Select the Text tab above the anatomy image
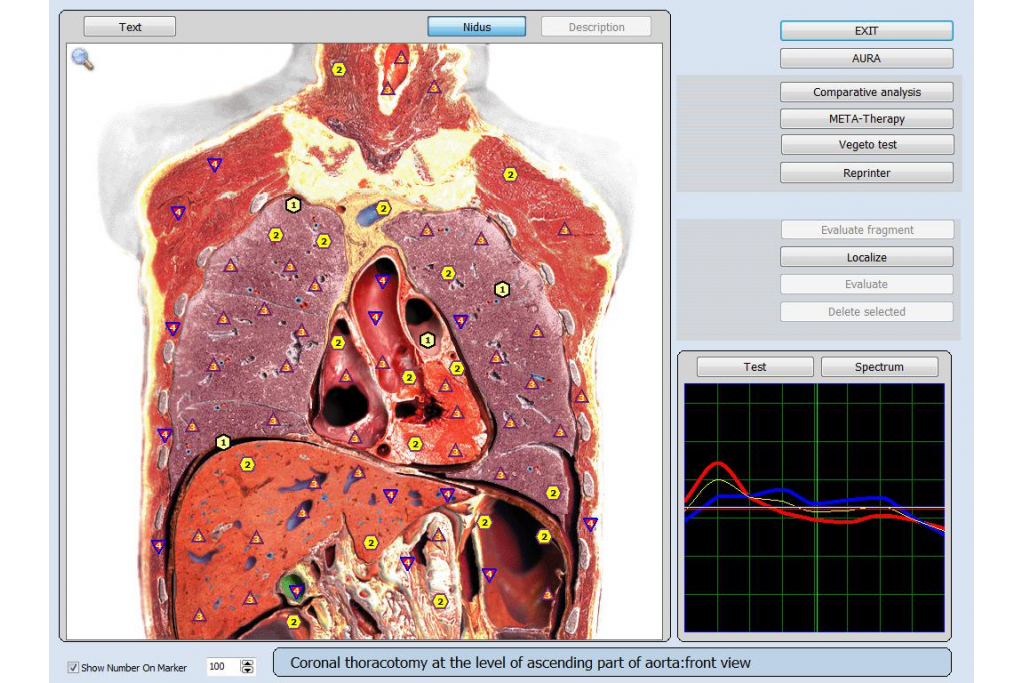Image resolution: width=1024 pixels, height=683 pixels. pyautogui.click(x=129, y=26)
